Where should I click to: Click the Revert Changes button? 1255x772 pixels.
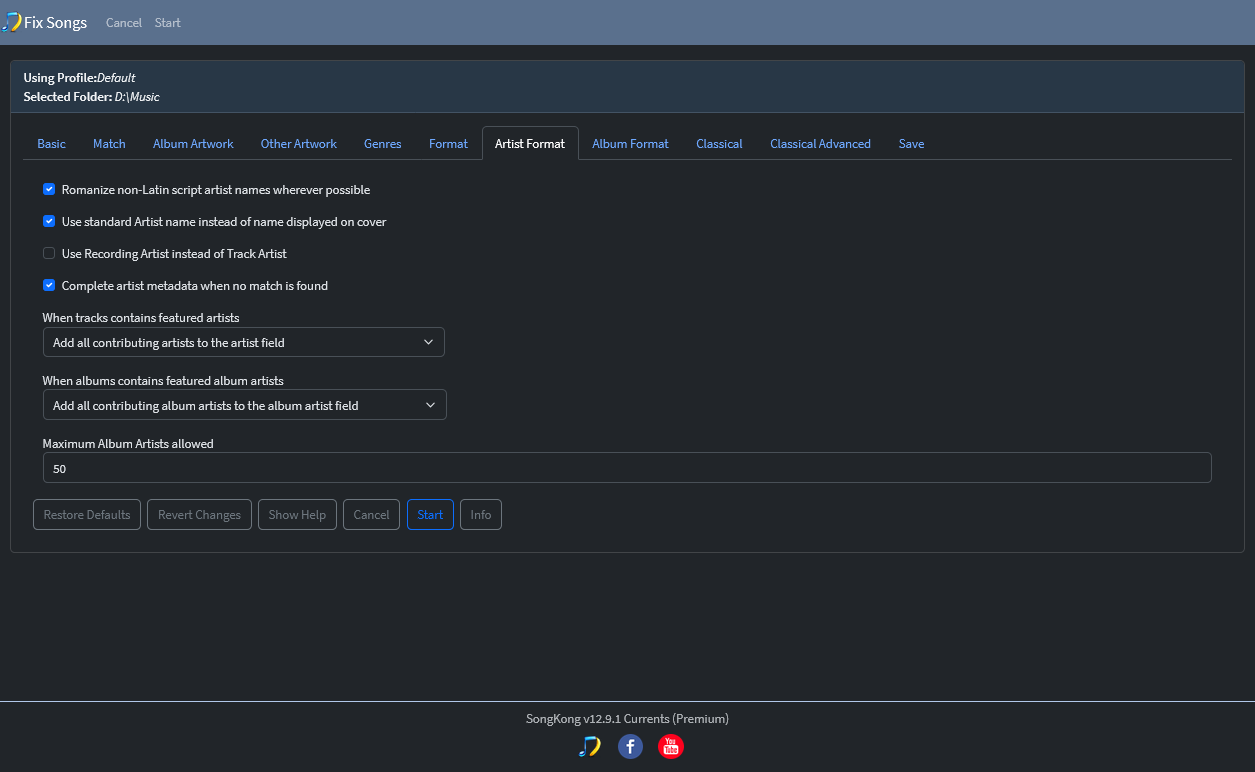(199, 515)
